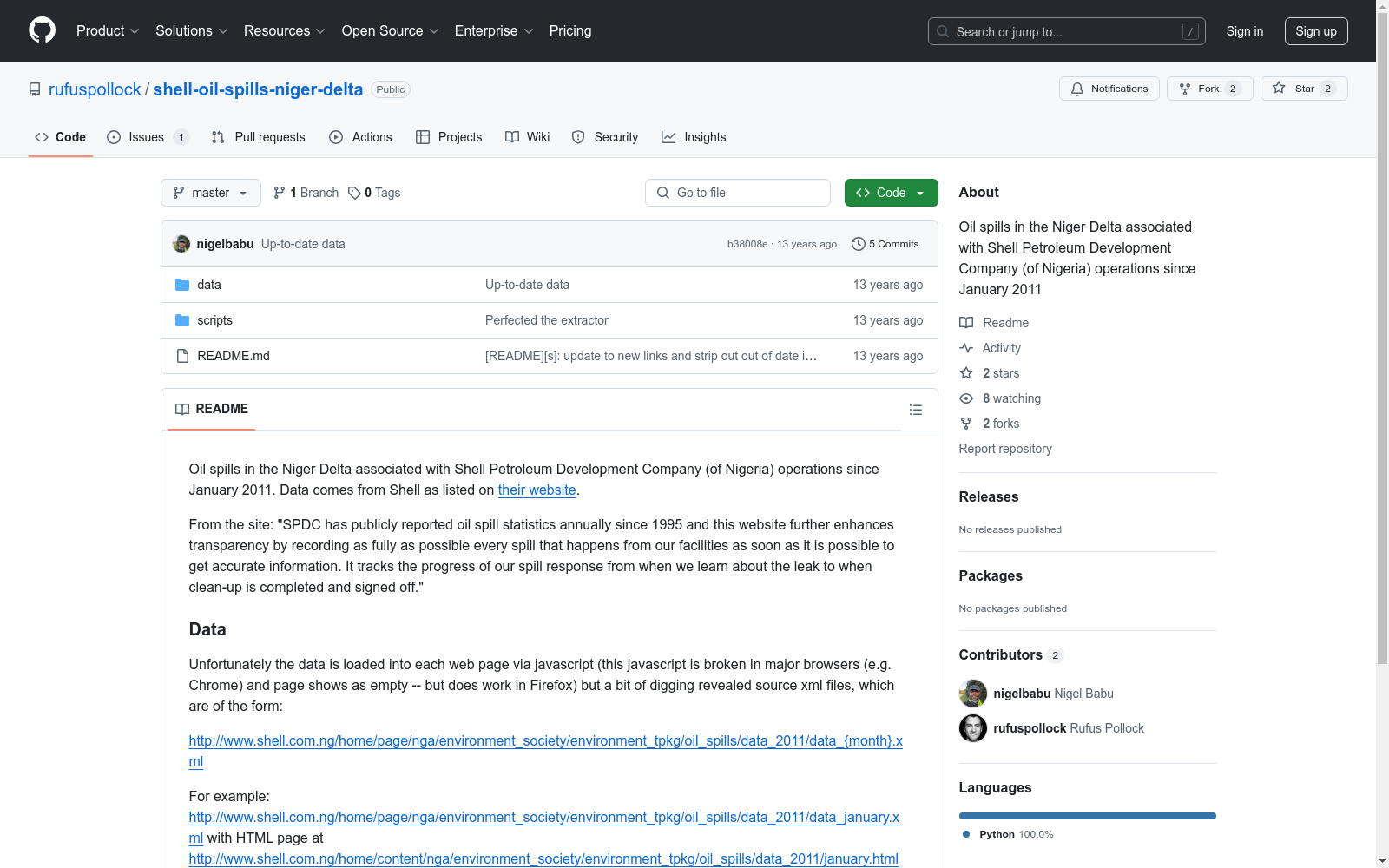Viewport: 1389px width, 868px height.
Task: Open the rufuspollock owner link
Action: (x=95, y=89)
